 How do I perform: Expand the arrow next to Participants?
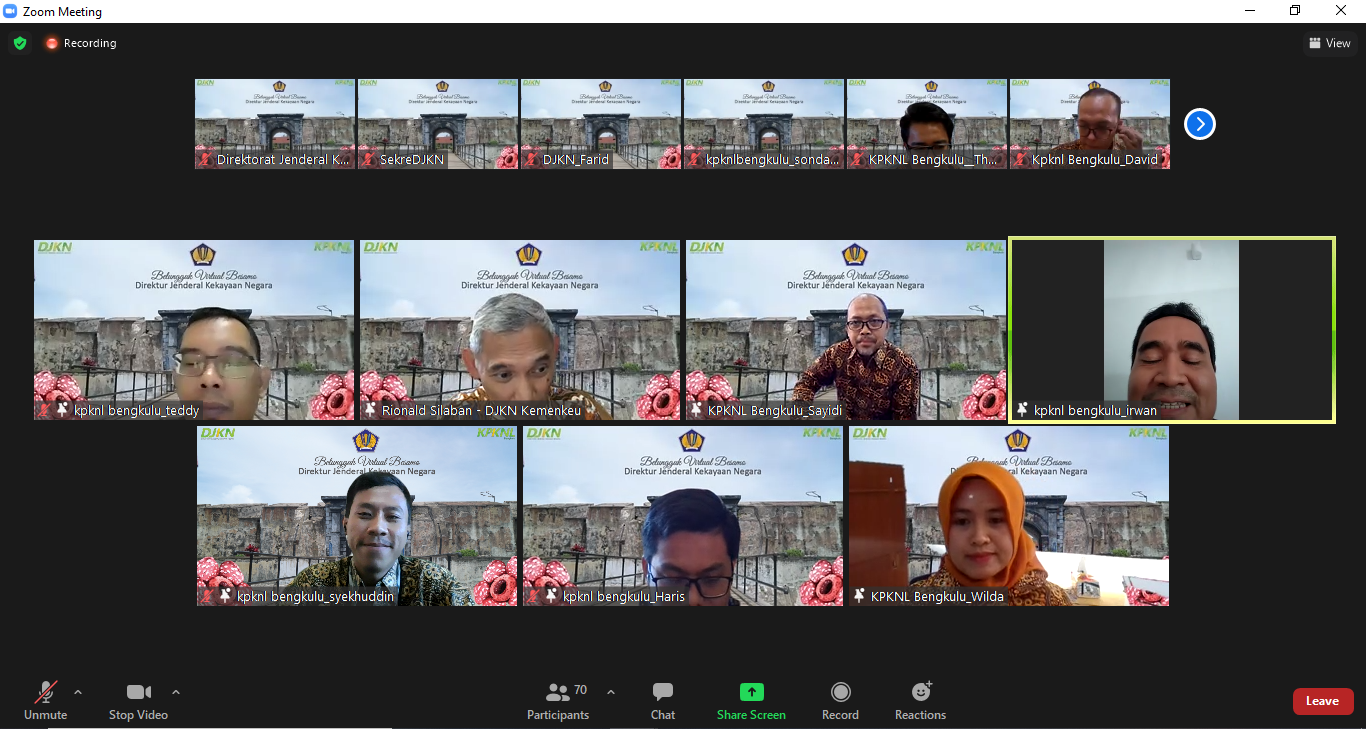point(611,692)
